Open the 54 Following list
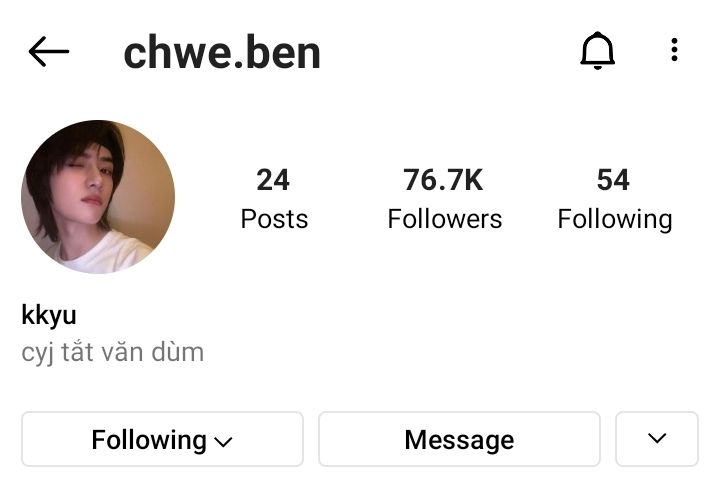720x500 pixels. point(614,198)
